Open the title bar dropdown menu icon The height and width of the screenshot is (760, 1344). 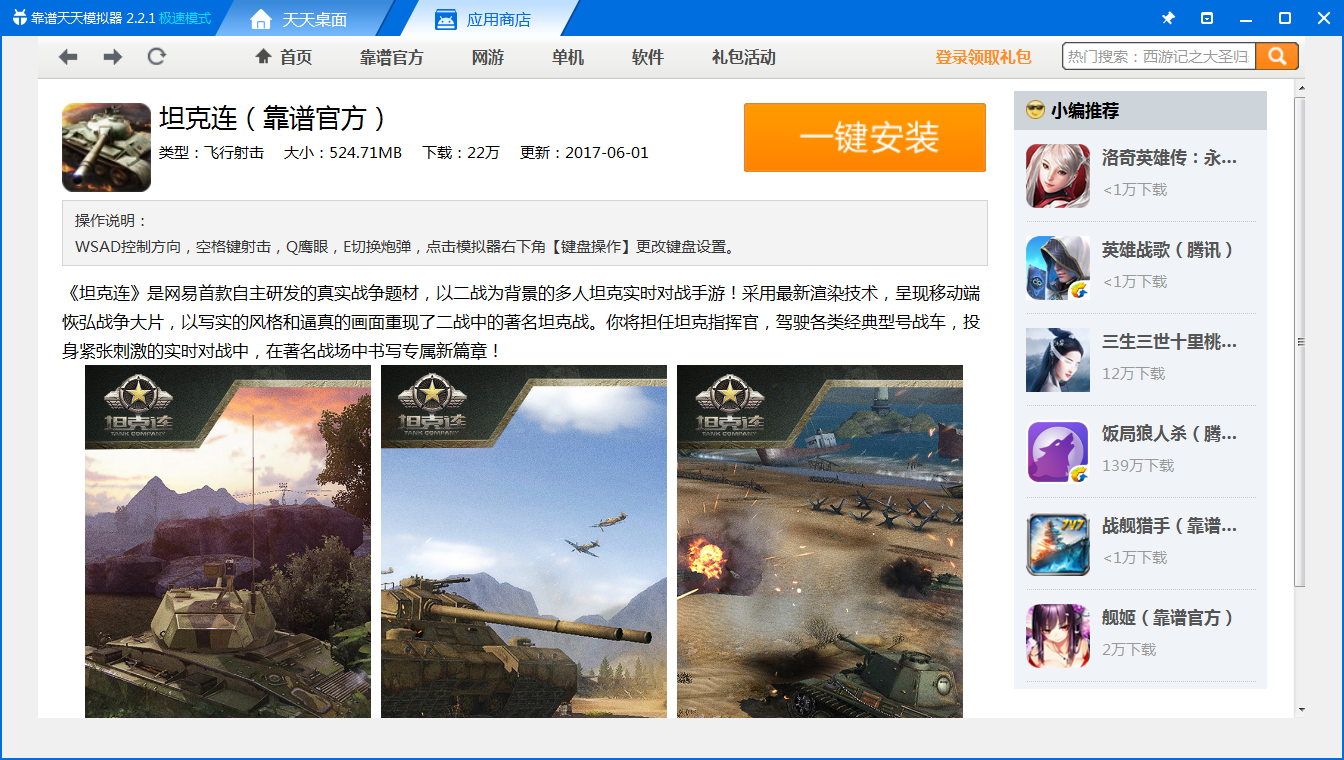coord(1207,18)
